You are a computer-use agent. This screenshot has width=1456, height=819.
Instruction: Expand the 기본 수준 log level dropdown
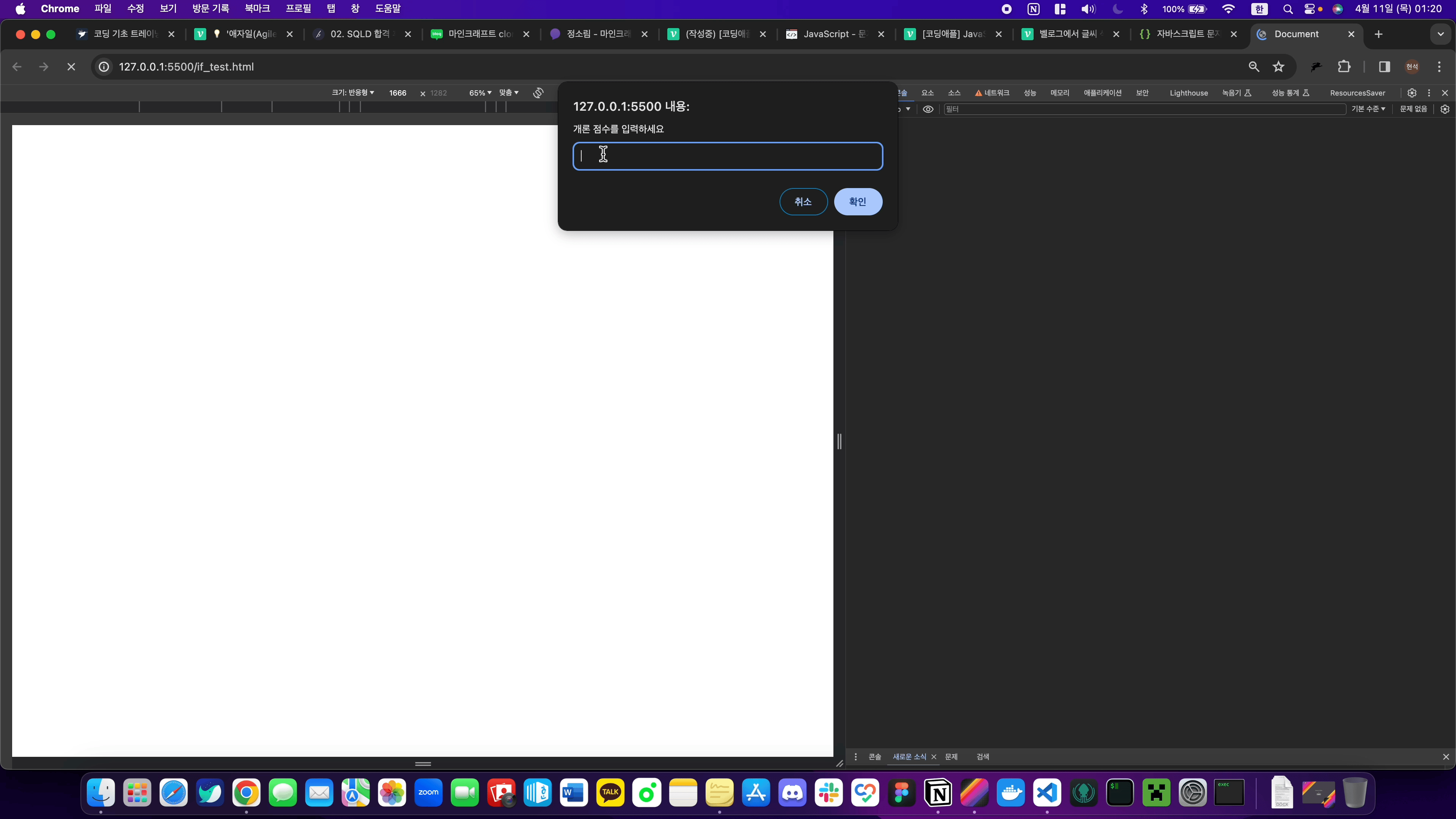pyautogui.click(x=1368, y=109)
